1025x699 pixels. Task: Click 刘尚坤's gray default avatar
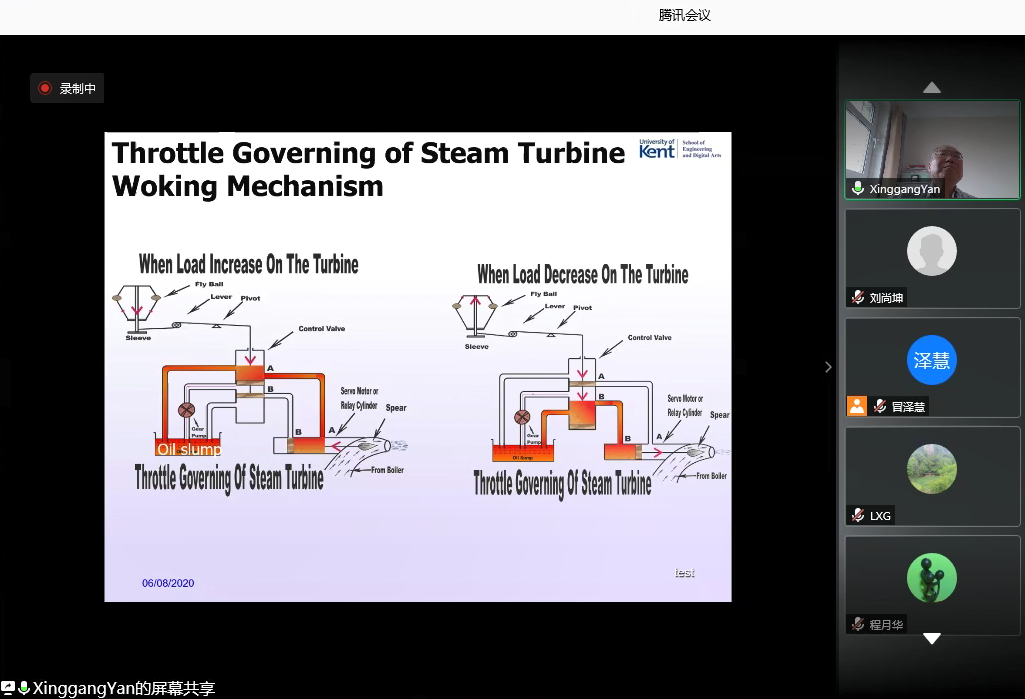pyautogui.click(x=932, y=251)
